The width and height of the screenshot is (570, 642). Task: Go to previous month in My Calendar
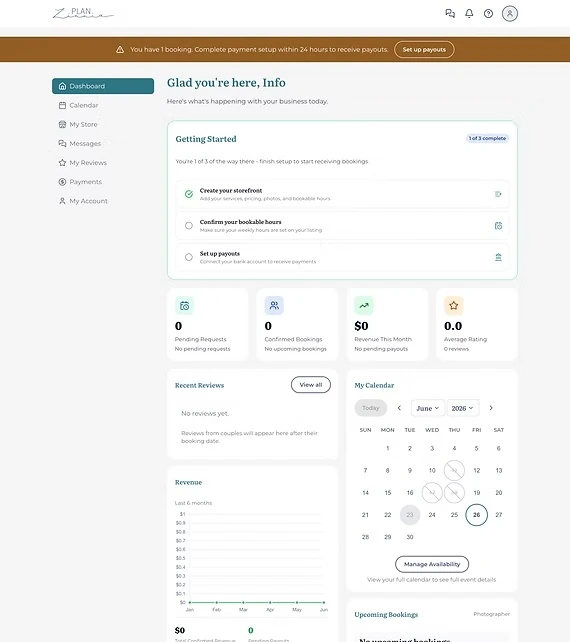tap(399, 408)
